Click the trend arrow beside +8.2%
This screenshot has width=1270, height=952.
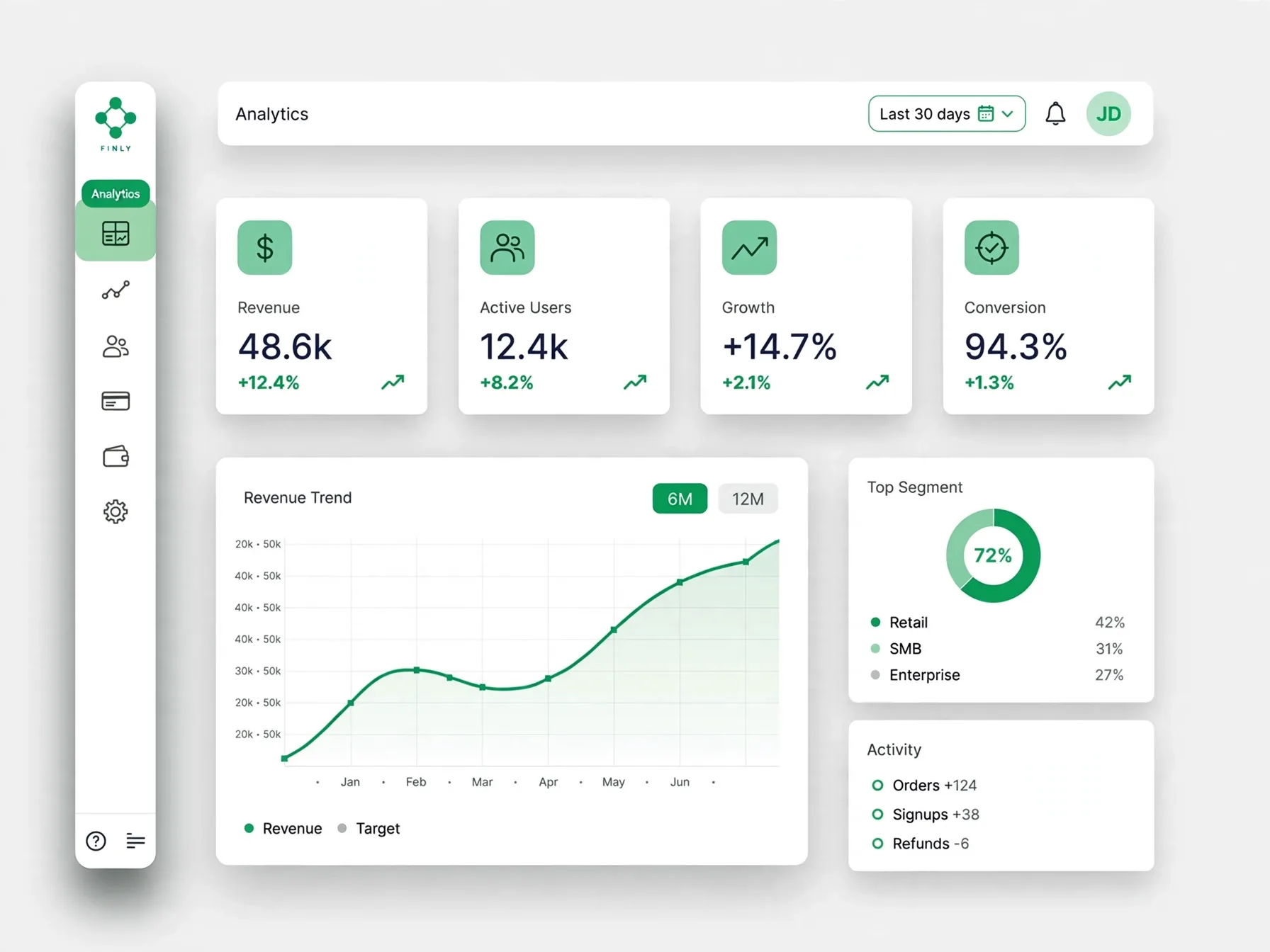(x=635, y=382)
